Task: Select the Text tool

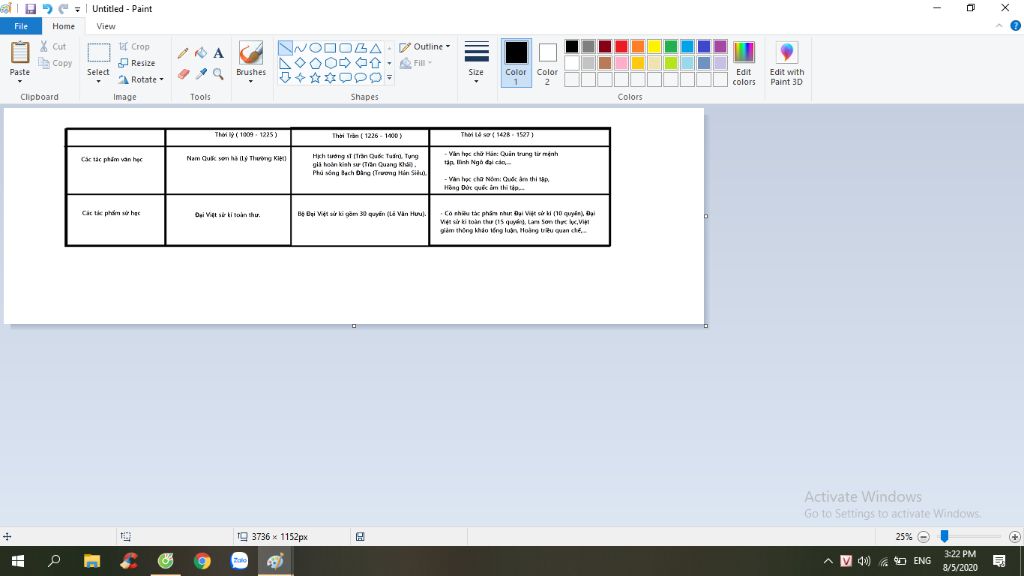Action: click(x=218, y=54)
